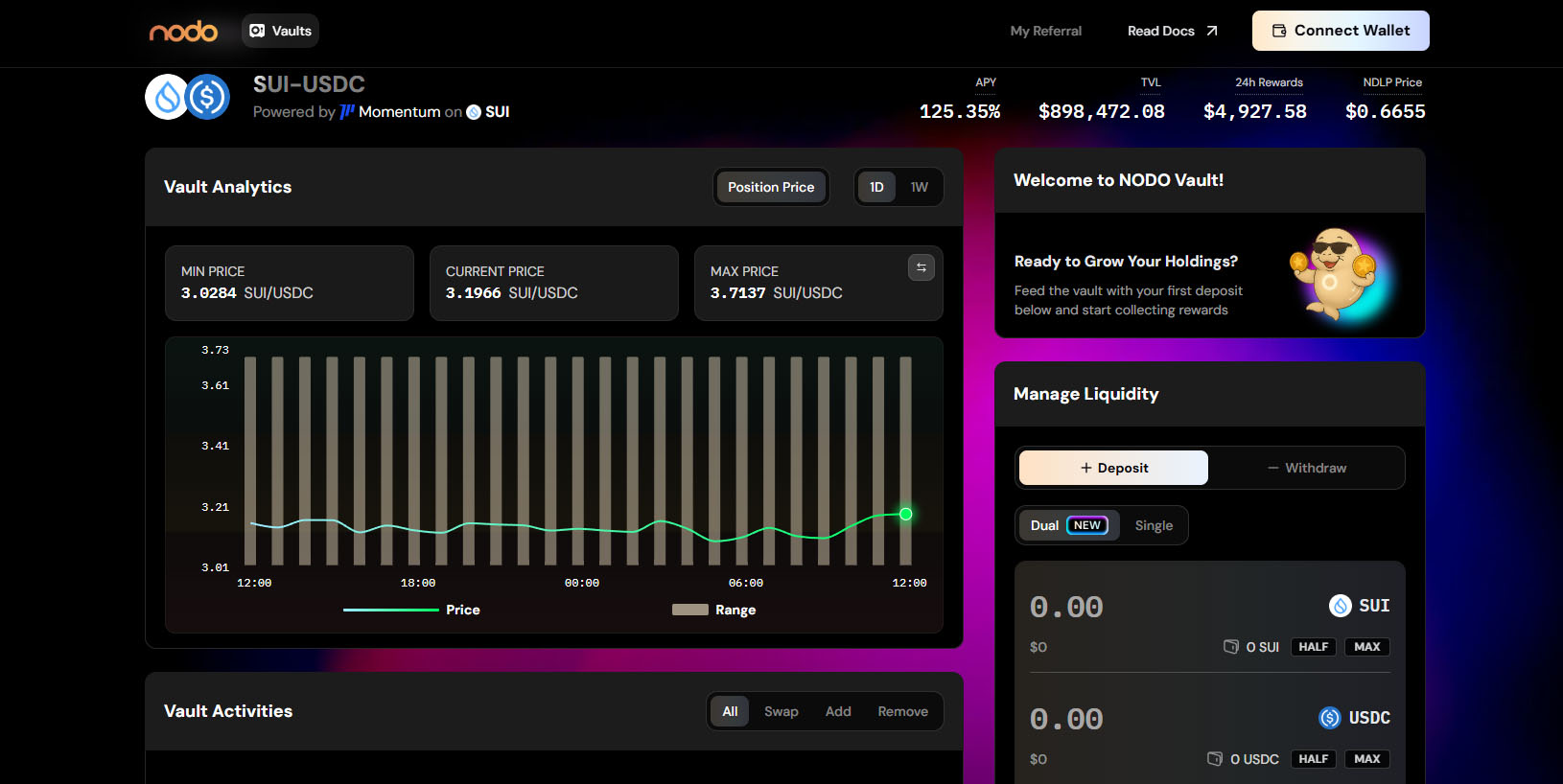1563x784 pixels.
Task: Open the Vaults navigation item
Action: pyautogui.click(x=280, y=31)
